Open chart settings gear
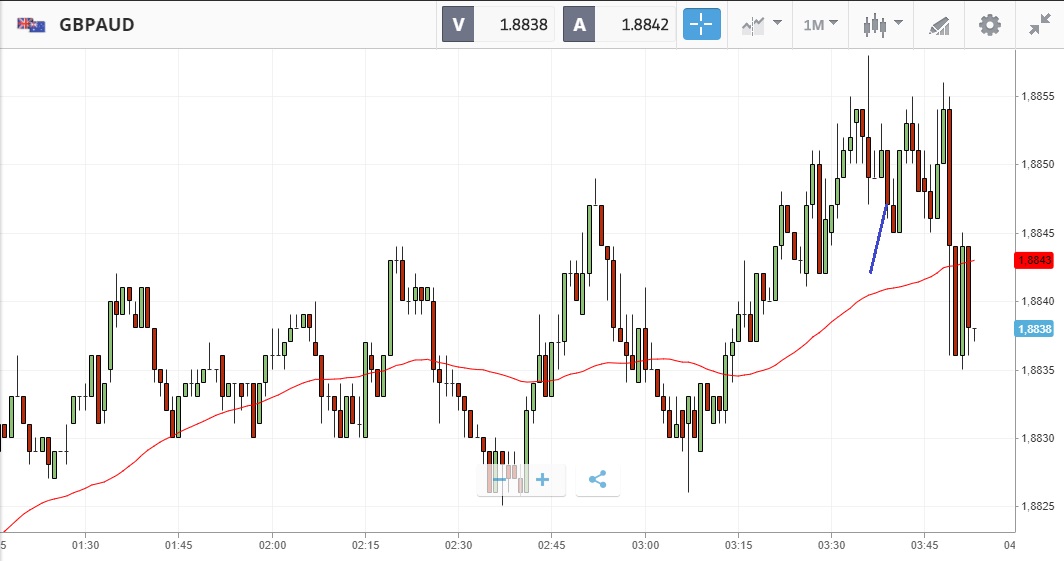The width and height of the screenshot is (1064, 561). 989,24
